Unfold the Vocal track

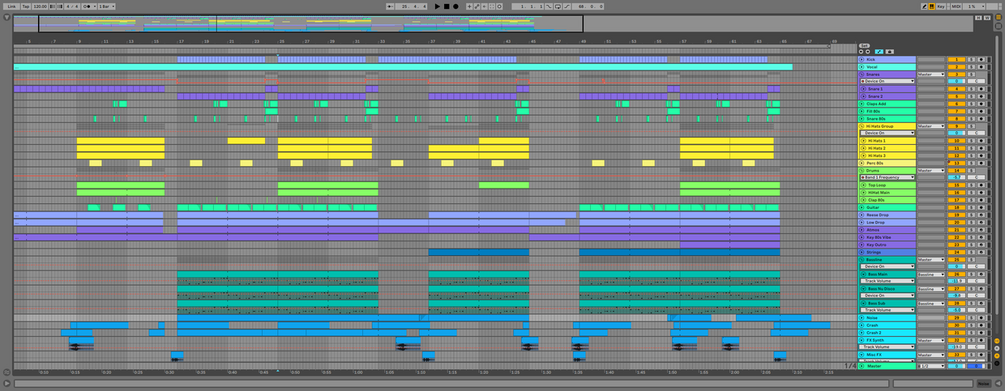click(862, 67)
